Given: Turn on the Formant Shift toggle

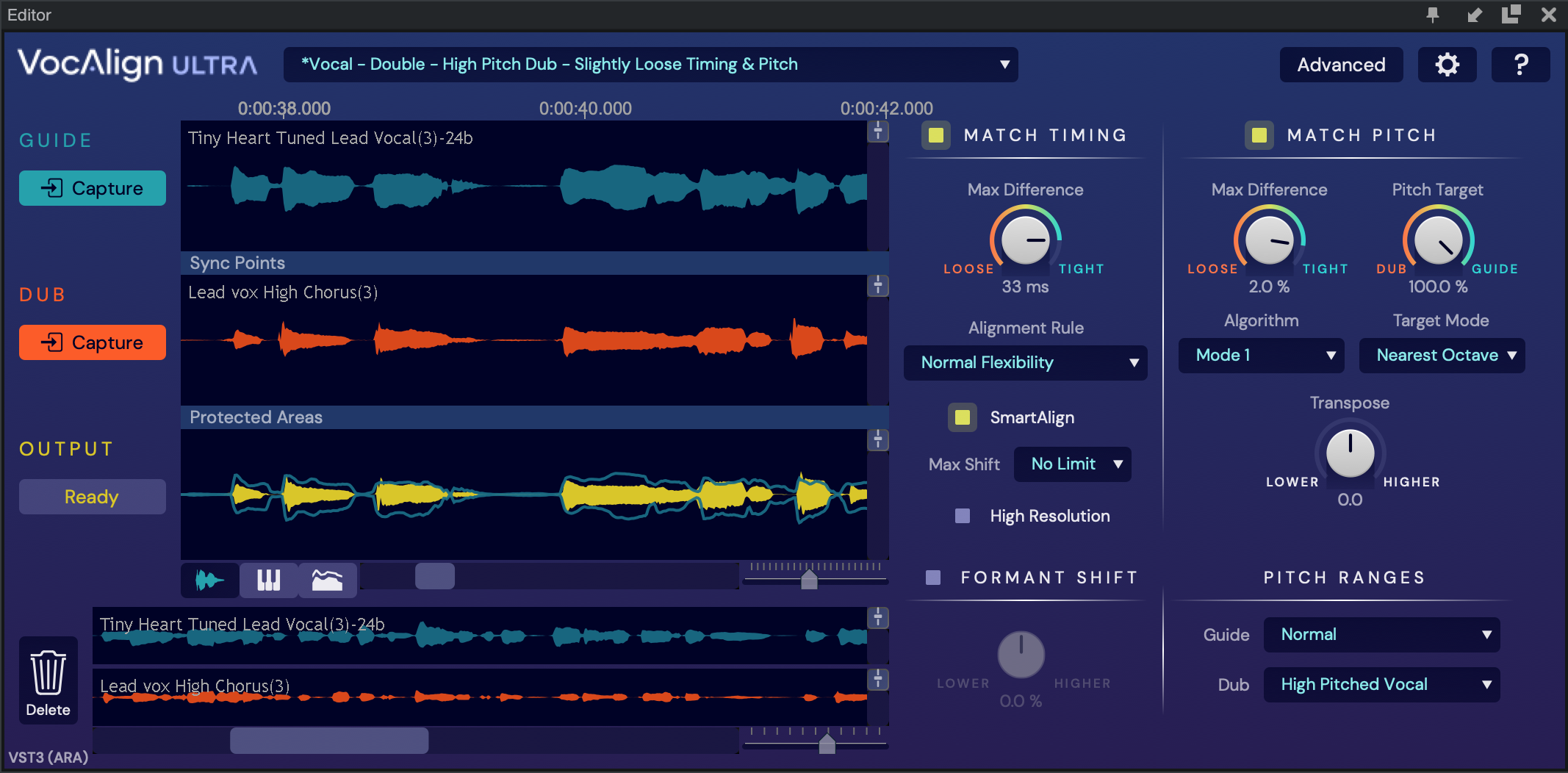Looking at the screenshot, I should coord(933,578).
